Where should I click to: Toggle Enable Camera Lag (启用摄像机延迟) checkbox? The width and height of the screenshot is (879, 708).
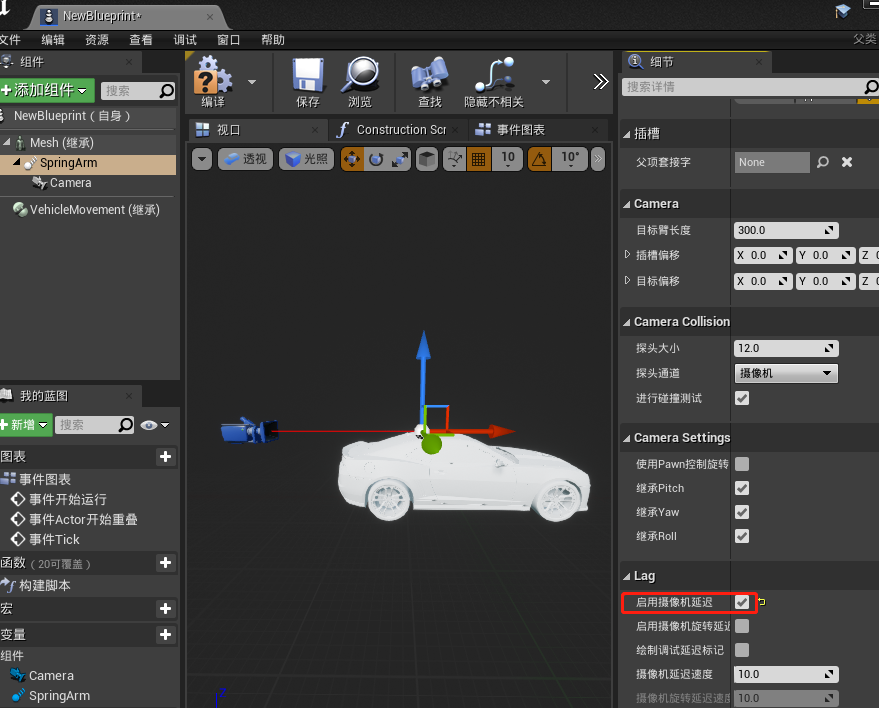click(742, 602)
